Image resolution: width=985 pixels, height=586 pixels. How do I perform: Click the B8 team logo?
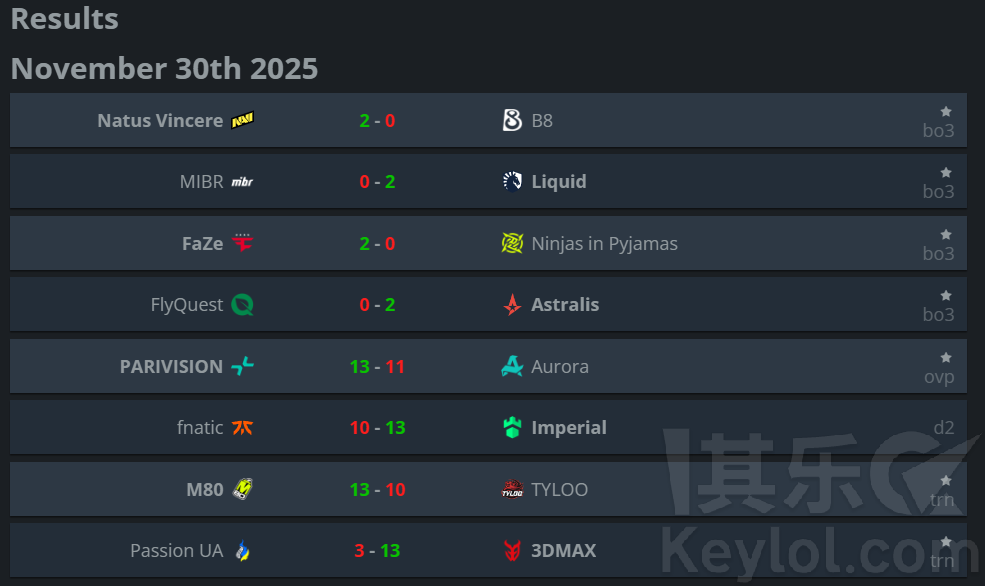[x=512, y=121]
